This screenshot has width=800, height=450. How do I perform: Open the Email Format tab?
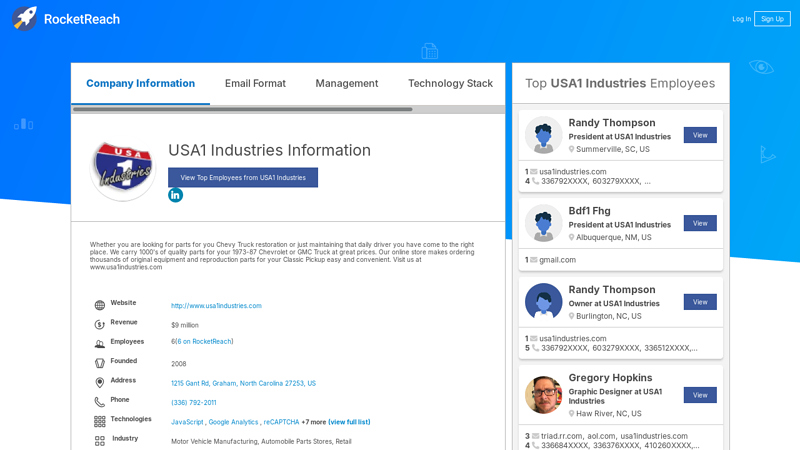click(x=255, y=83)
